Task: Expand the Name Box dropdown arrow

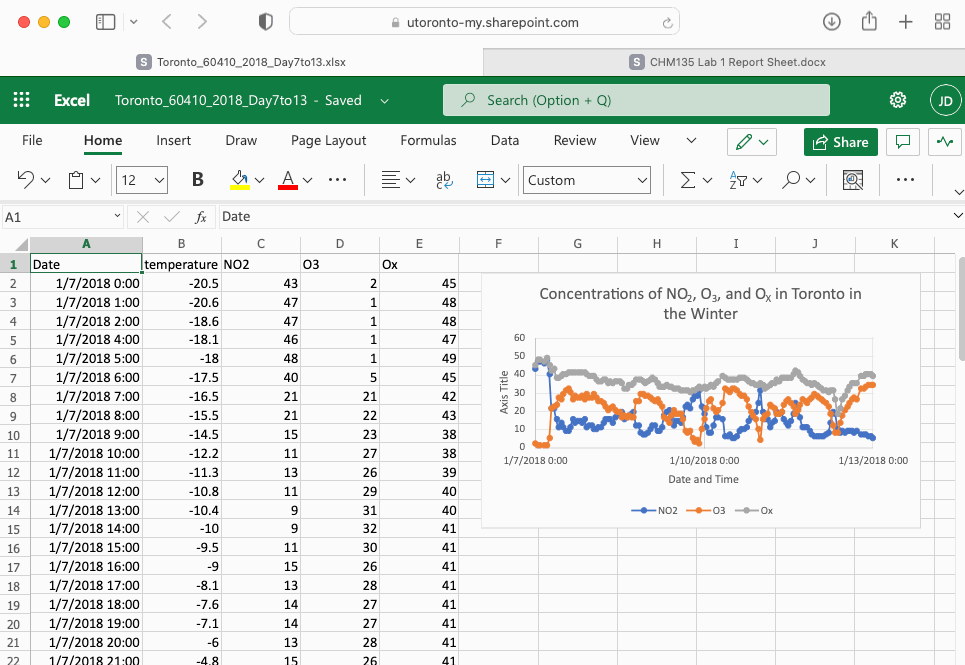Action: [x=117, y=216]
